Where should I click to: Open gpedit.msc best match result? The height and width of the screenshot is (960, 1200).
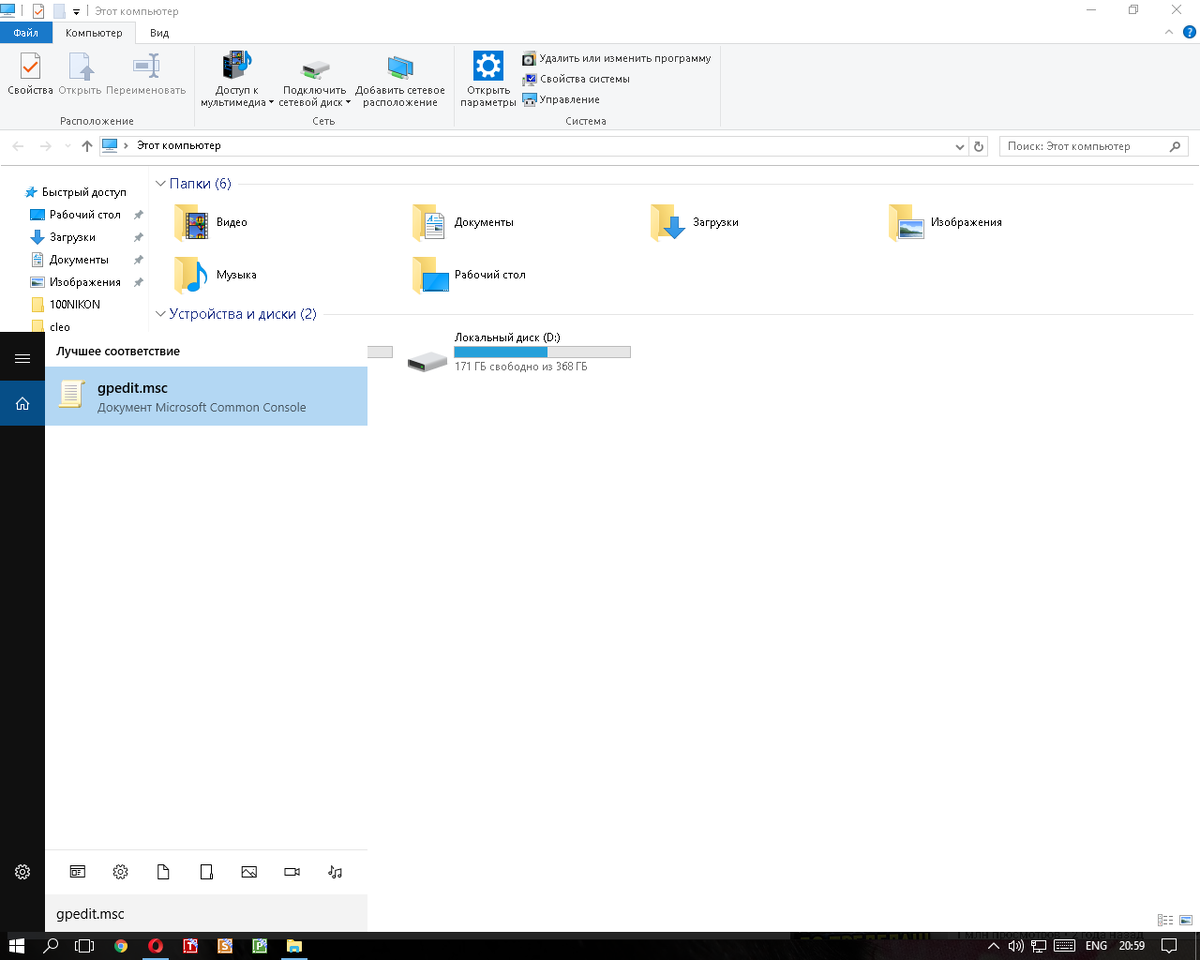click(x=206, y=396)
